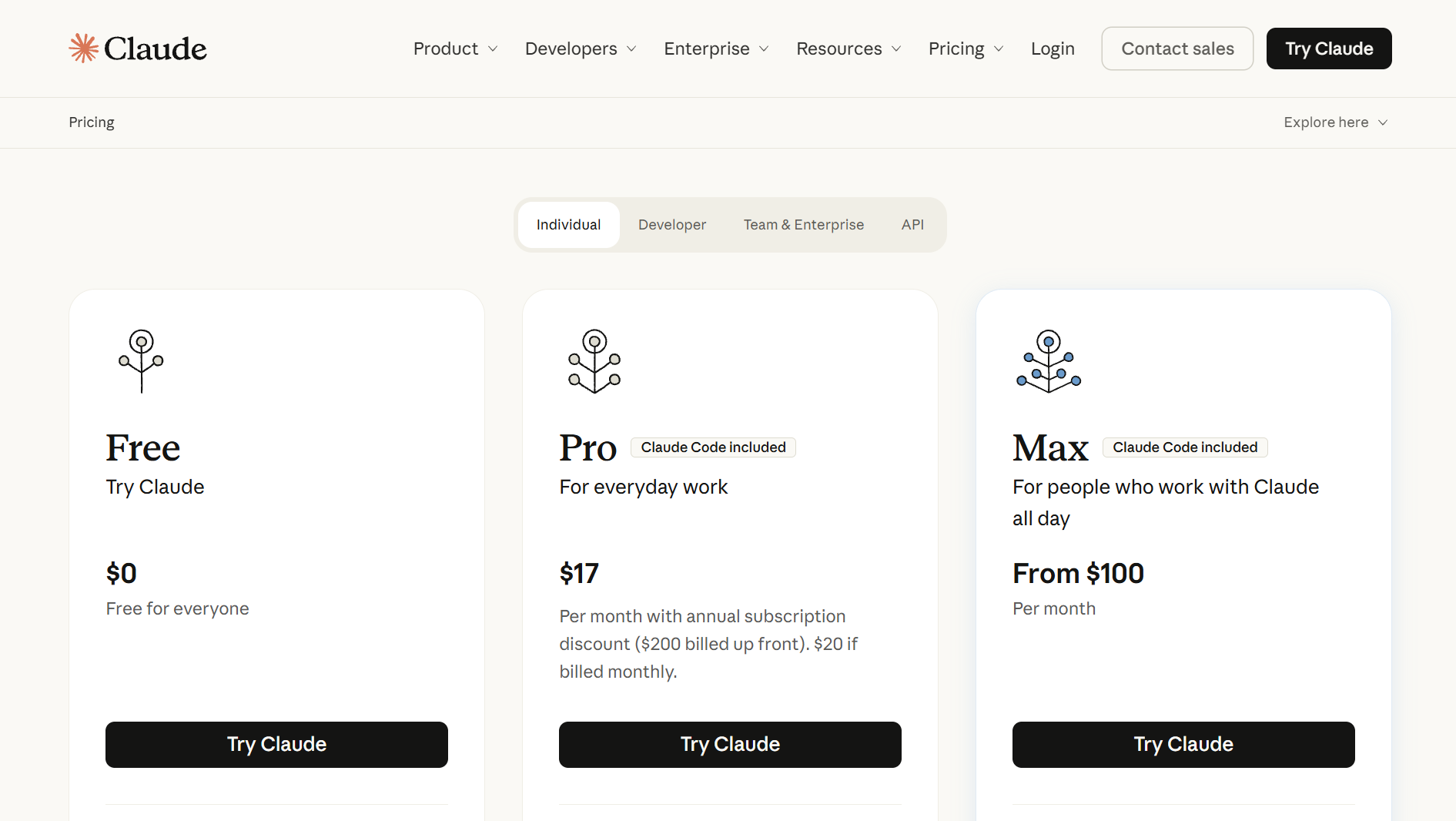This screenshot has height=821, width=1456.
Task: Click the Claude wordmark in header
Action: click(x=156, y=49)
